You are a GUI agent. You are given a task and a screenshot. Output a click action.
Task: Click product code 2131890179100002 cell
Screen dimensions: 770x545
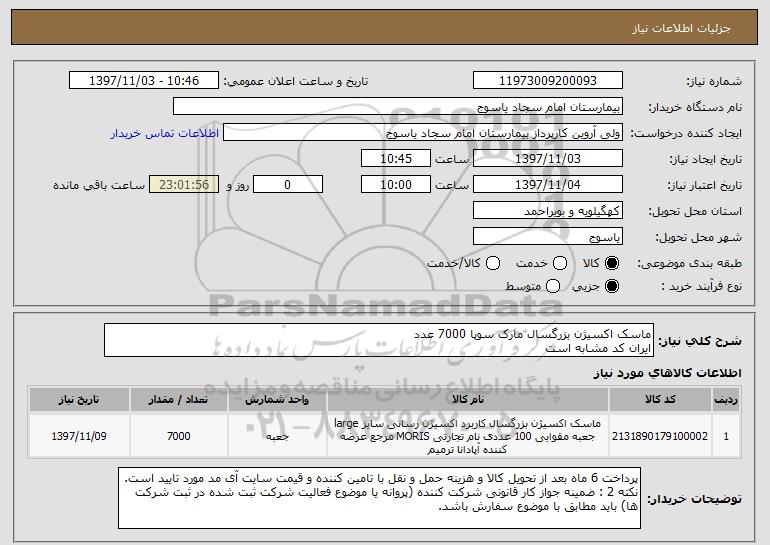point(660,436)
